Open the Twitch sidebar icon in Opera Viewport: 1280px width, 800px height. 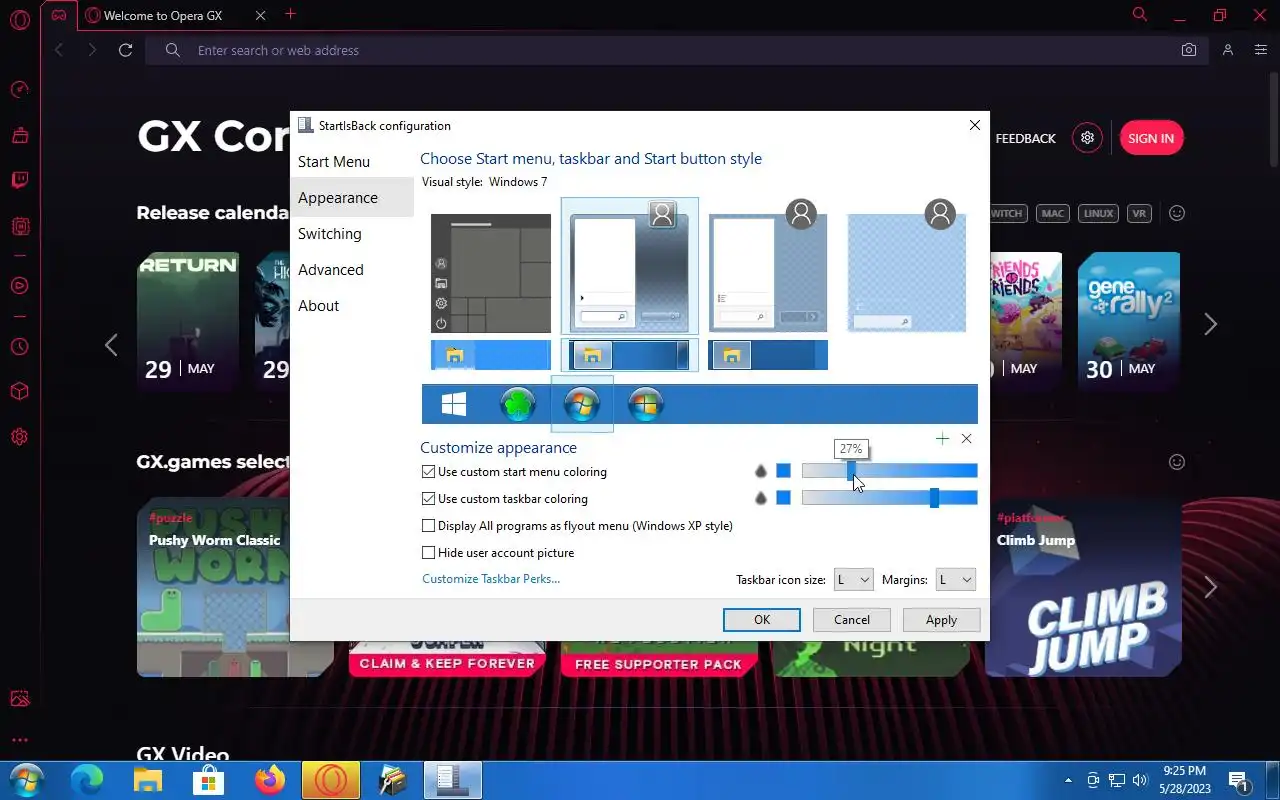point(19,181)
